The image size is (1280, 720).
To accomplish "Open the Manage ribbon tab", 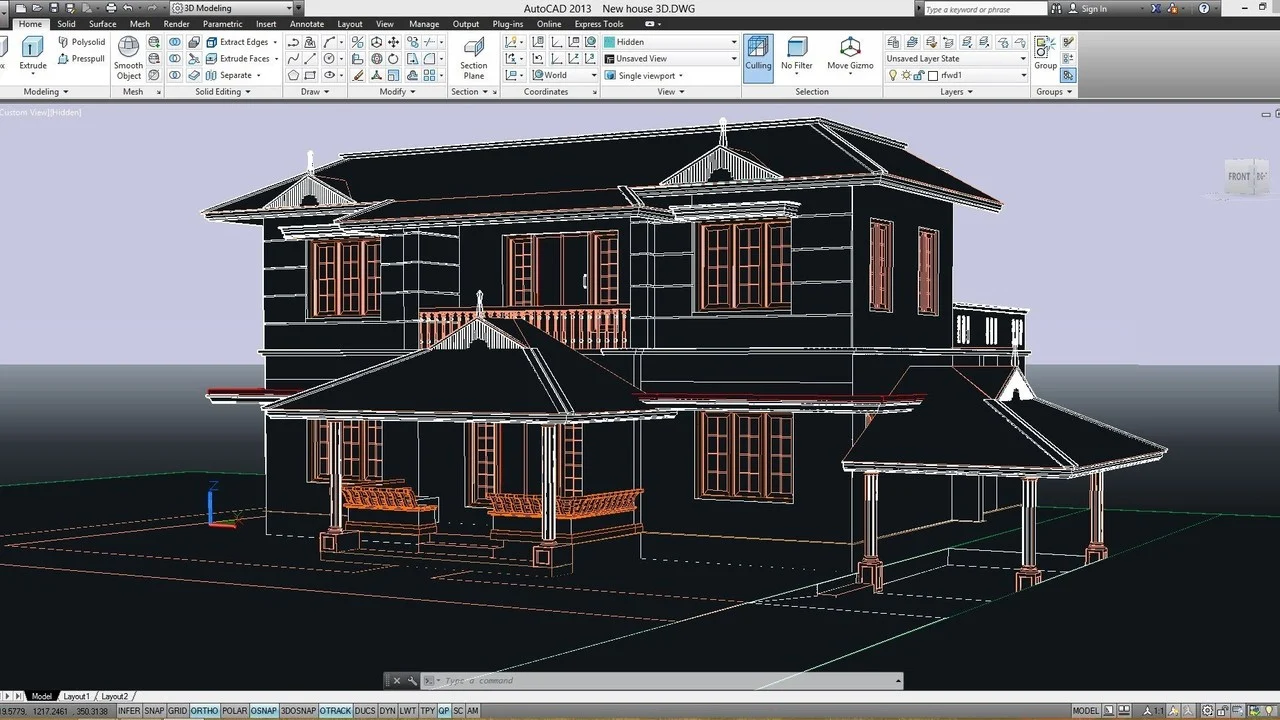I will point(424,24).
